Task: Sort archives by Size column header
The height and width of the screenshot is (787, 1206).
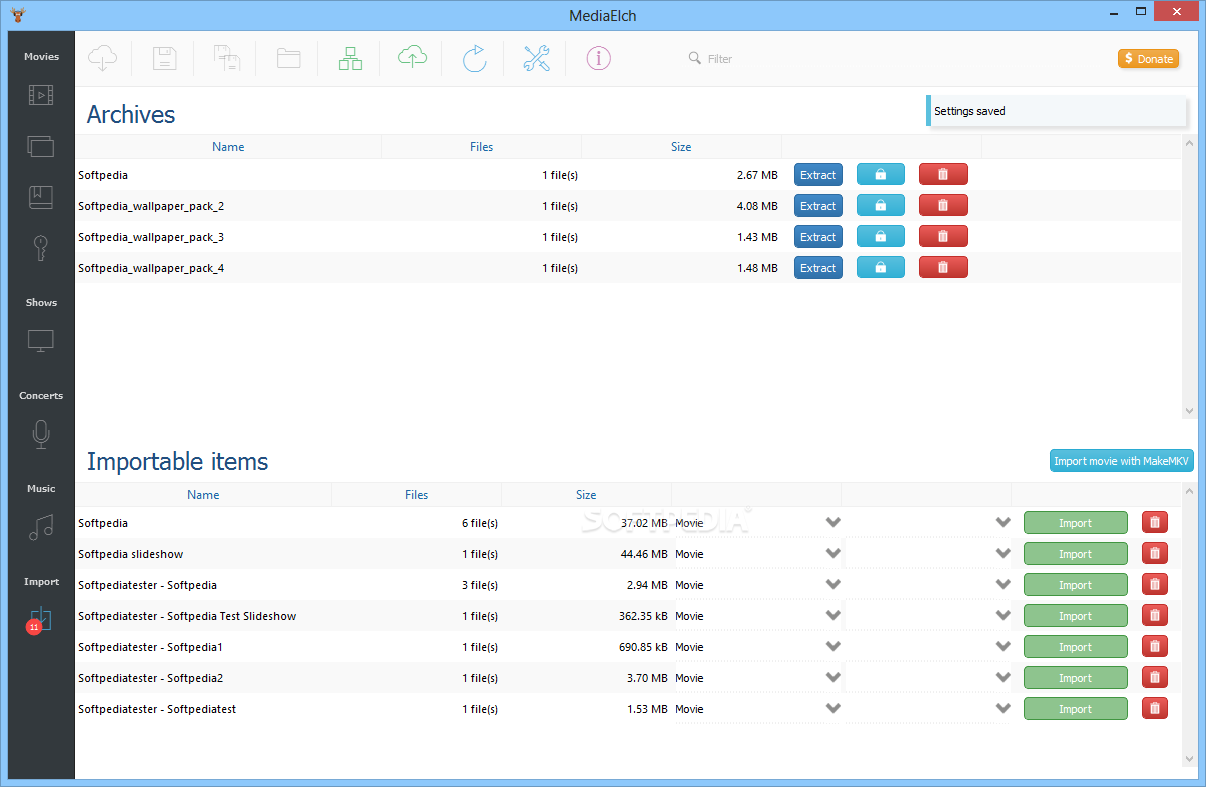Action: pyautogui.click(x=681, y=147)
